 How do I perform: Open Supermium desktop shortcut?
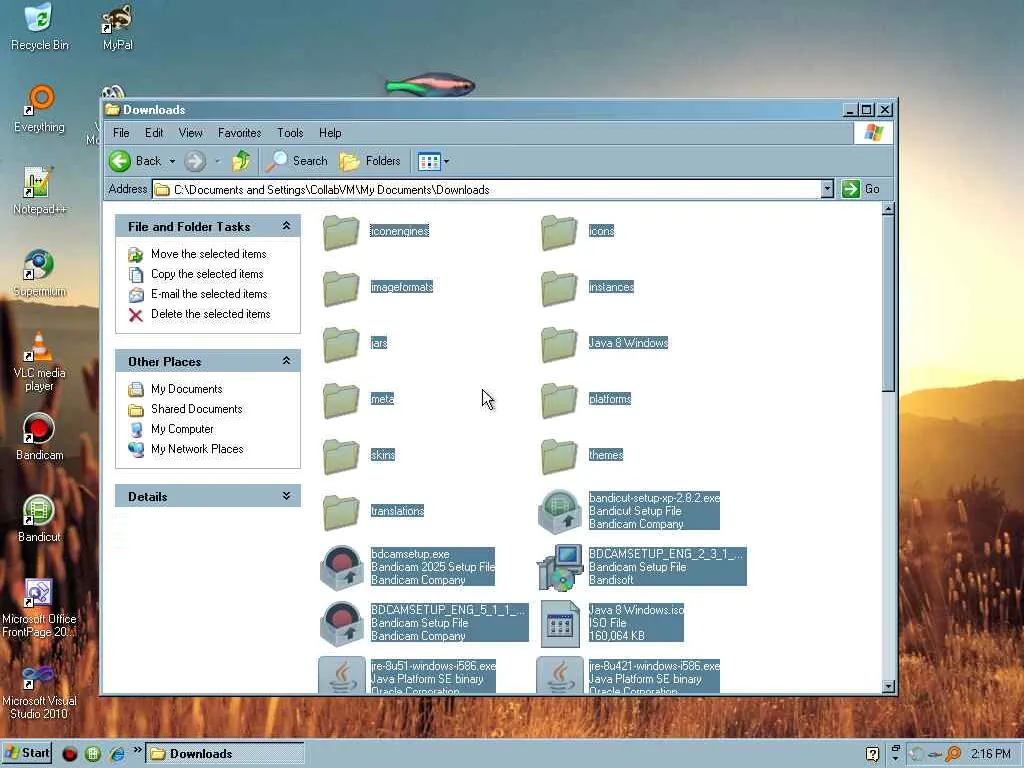point(39,272)
